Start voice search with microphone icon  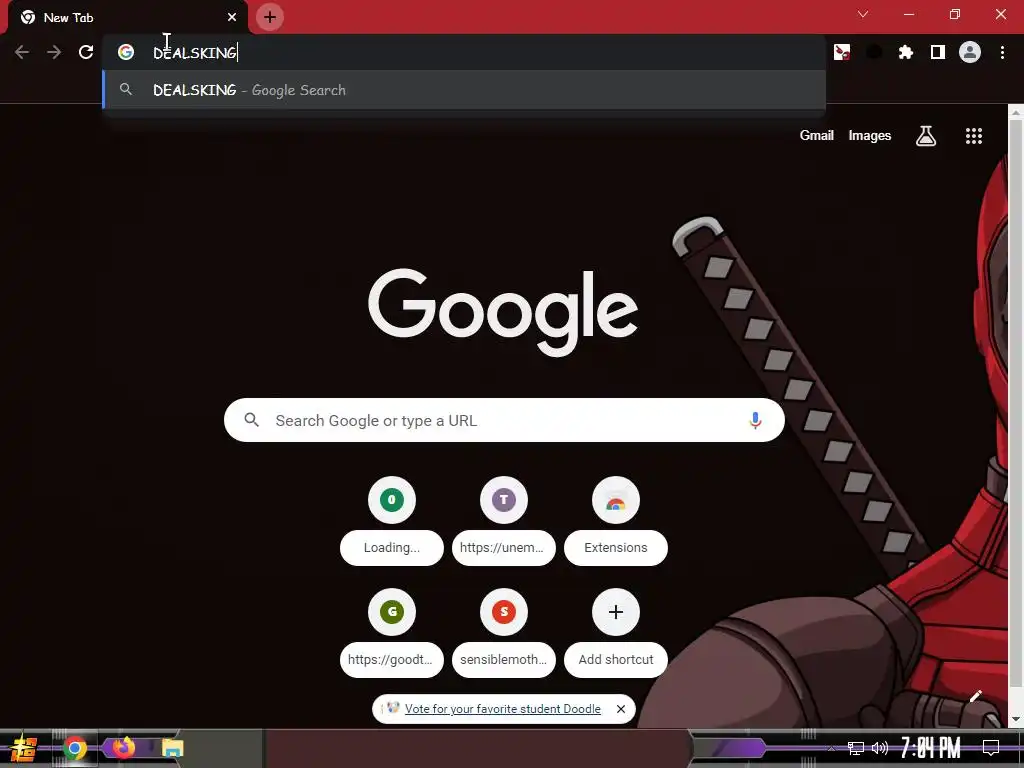tap(755, 420)
